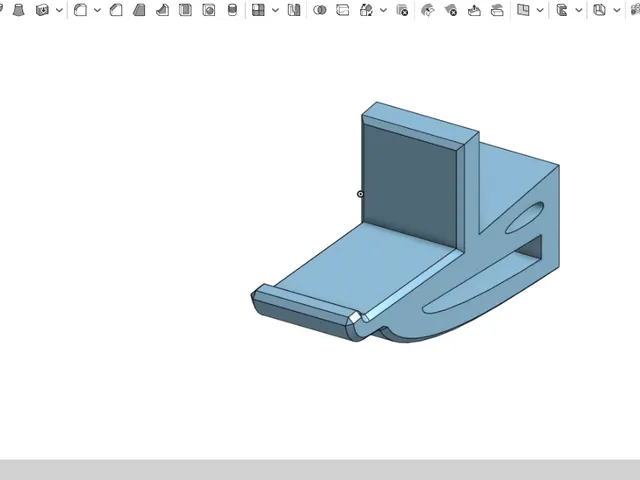Select the Fillet tool
This screenshot has height=480, width=640.
tap(80, 10)
